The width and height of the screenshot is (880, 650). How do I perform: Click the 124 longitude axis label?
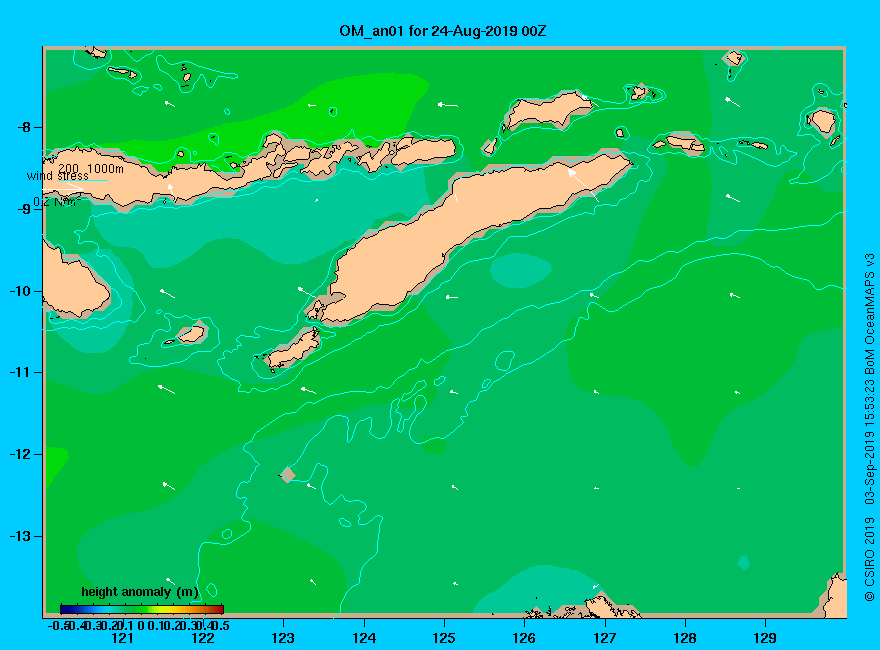(364, 638)
